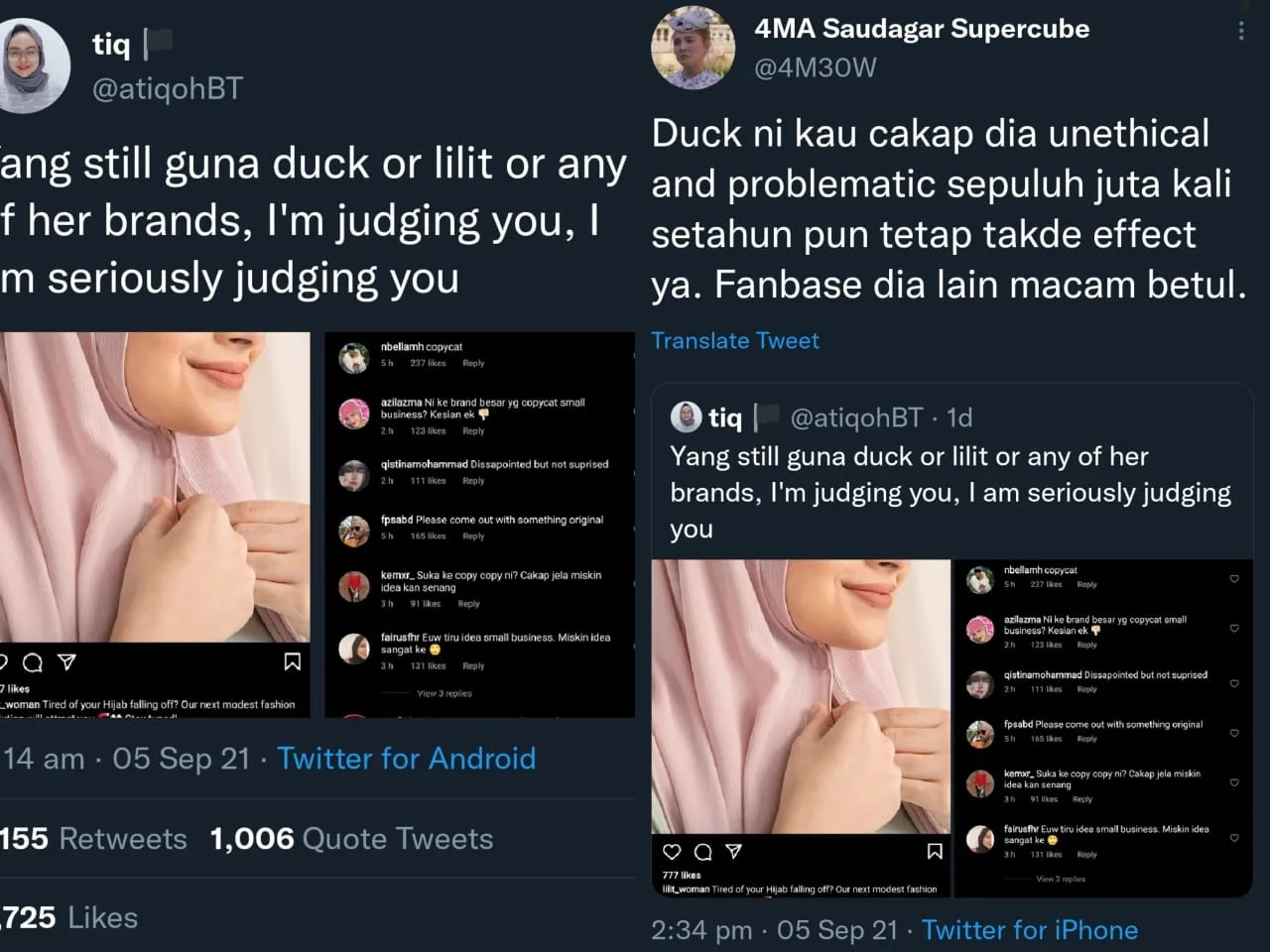Click the comment bubble icon under left hijab photo
1270x952 pixels.
[x=33, y=661]
